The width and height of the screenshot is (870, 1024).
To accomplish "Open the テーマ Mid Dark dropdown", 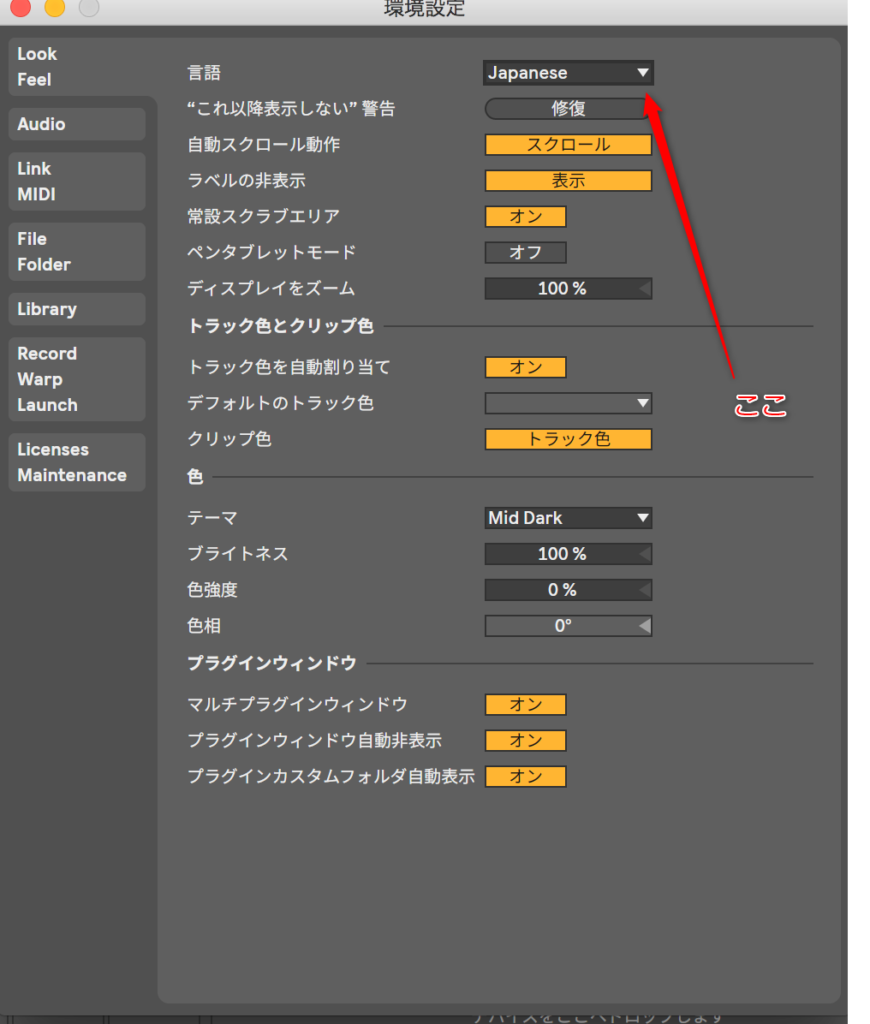I will (x=568, y=518).
